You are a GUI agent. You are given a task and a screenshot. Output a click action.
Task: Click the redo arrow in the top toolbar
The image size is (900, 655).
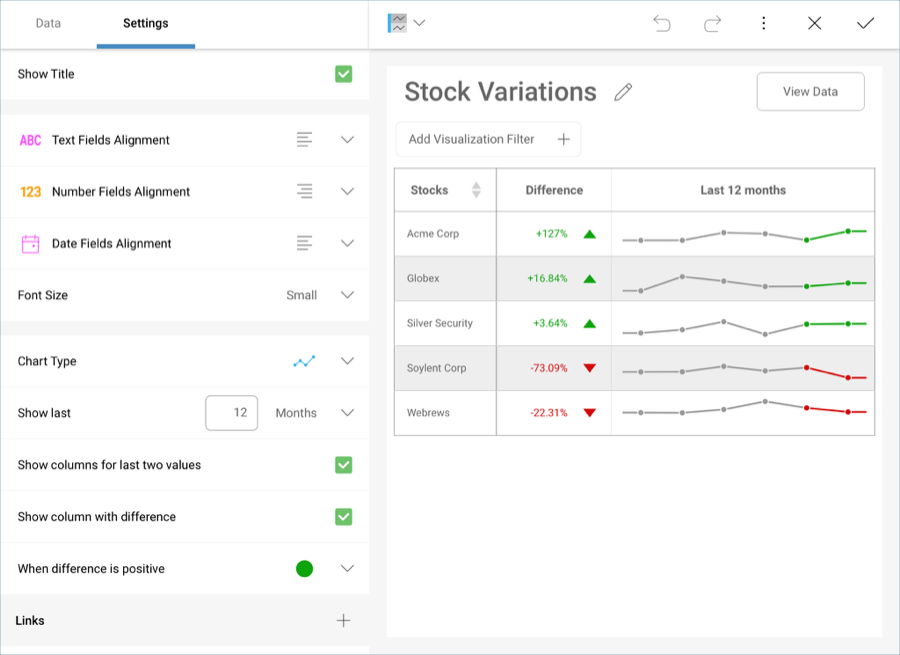(713, 22)
